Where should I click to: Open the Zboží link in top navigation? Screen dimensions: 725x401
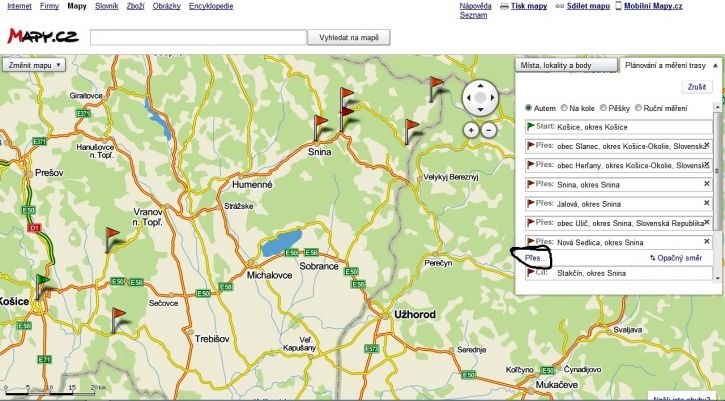135,6
